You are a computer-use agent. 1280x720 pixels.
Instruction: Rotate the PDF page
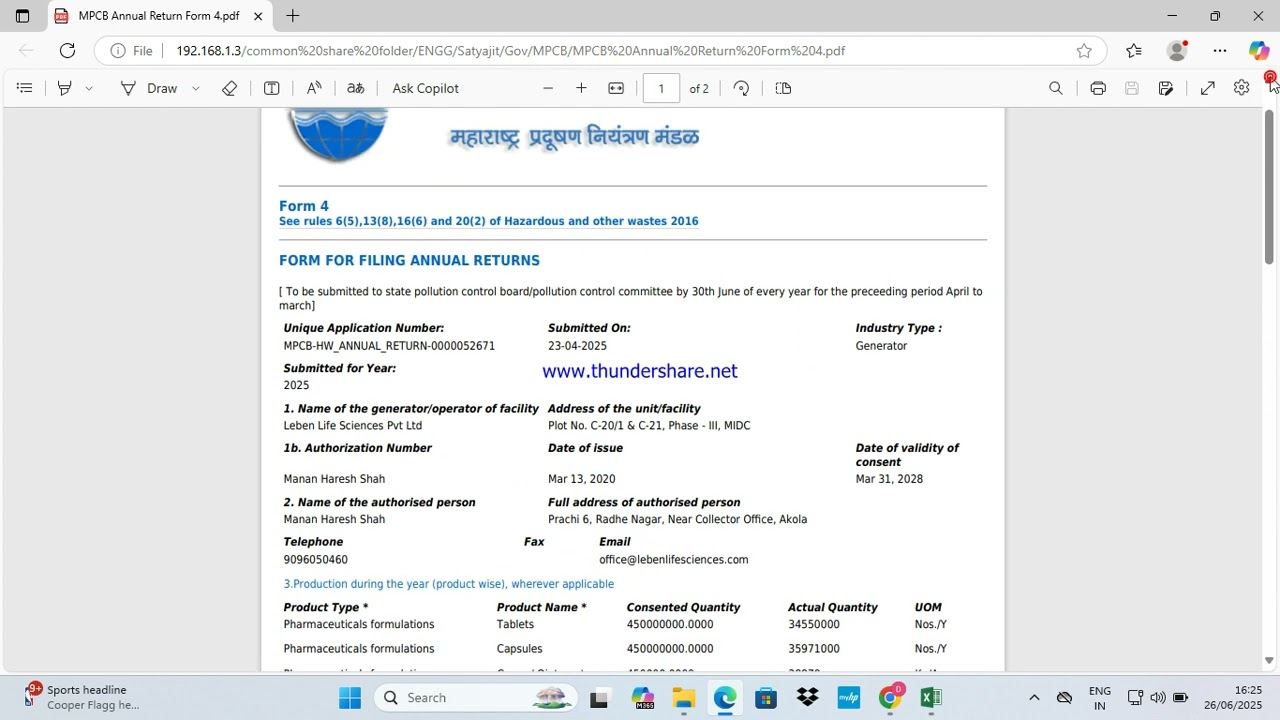point(741,88)
